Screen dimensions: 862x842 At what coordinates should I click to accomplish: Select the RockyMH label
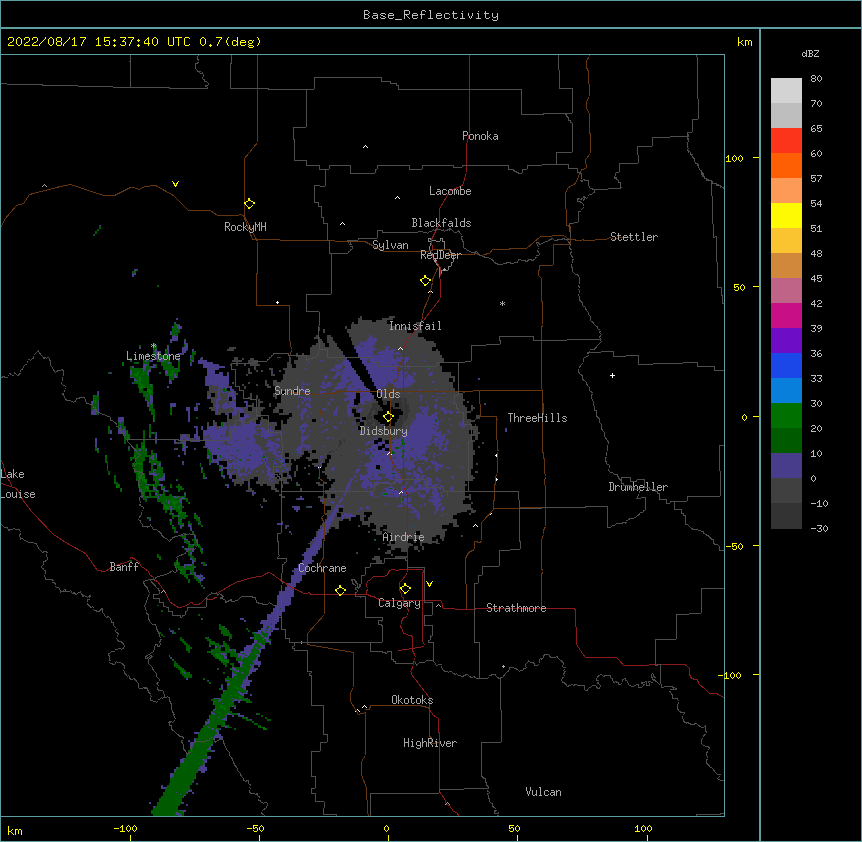tap(245, 227)
